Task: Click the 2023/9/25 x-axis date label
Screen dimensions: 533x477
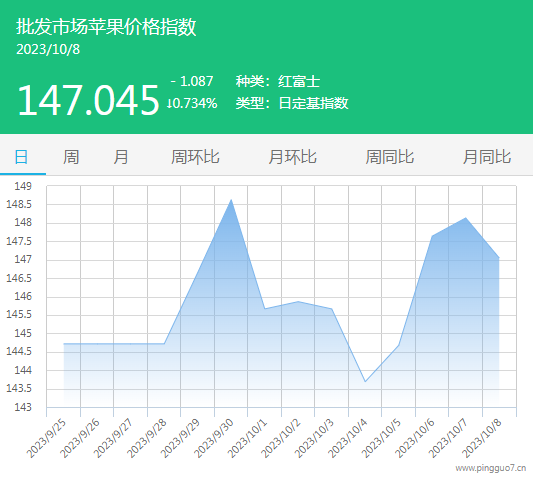Action: tap(47, 439)
